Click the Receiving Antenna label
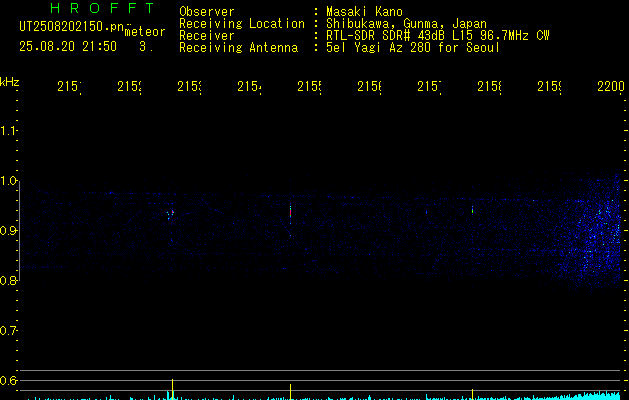 (239, 48)
